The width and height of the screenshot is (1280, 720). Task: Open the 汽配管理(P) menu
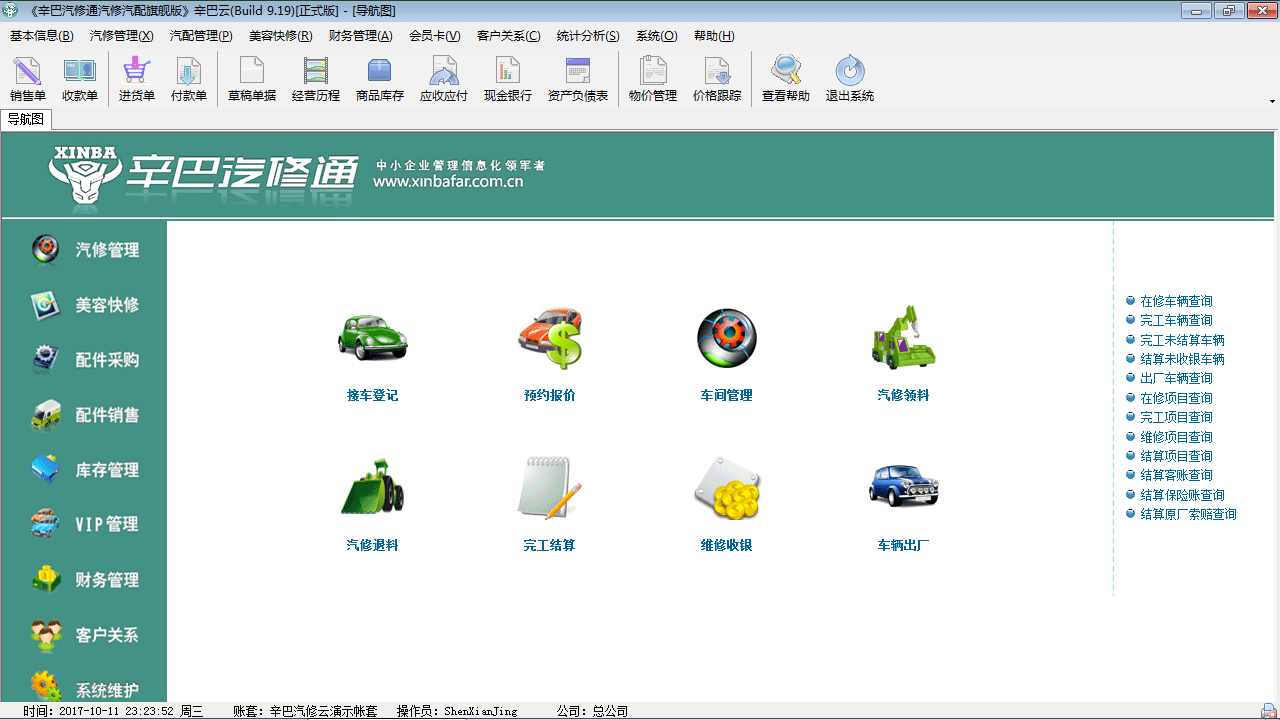(201, 36)
